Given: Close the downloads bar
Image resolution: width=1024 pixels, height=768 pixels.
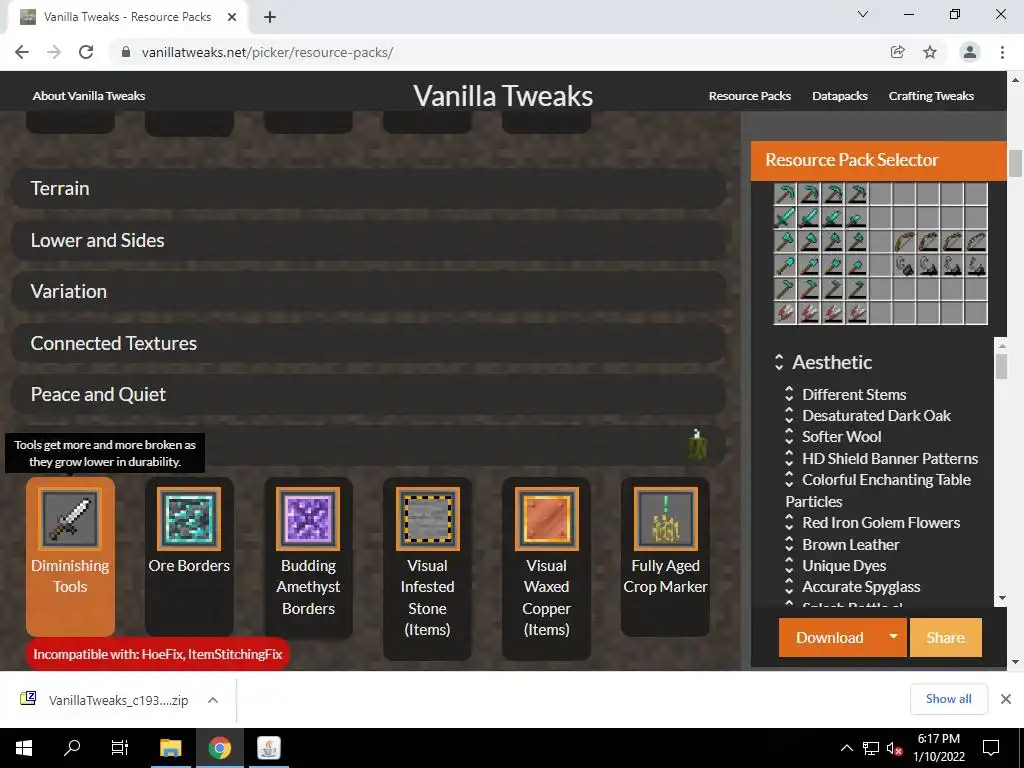Looking at the screenshot, I should coord(1006,699).
